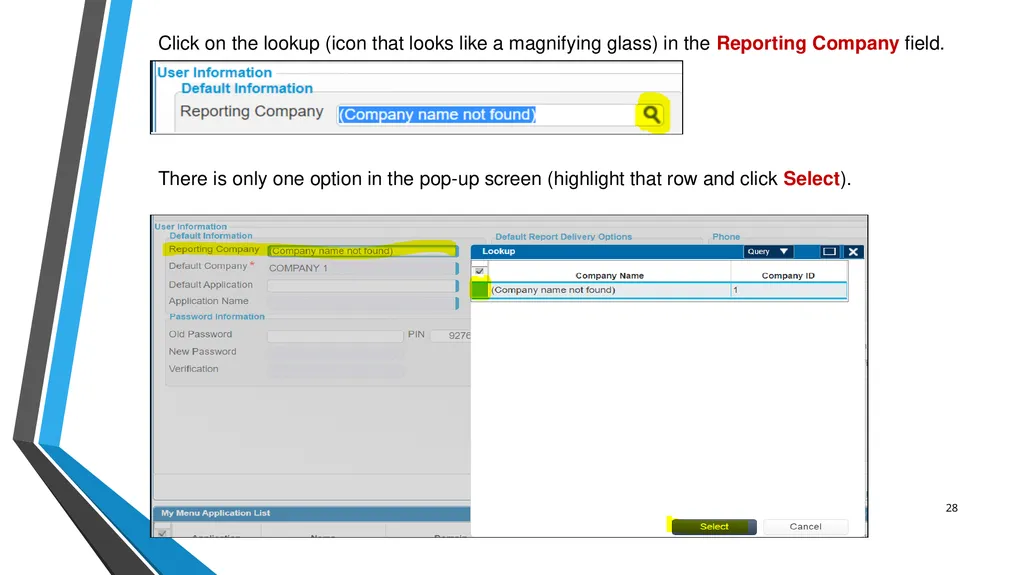Tick the header checkbox in Lookup grid
1024x575 pixels.
point(479,271)
